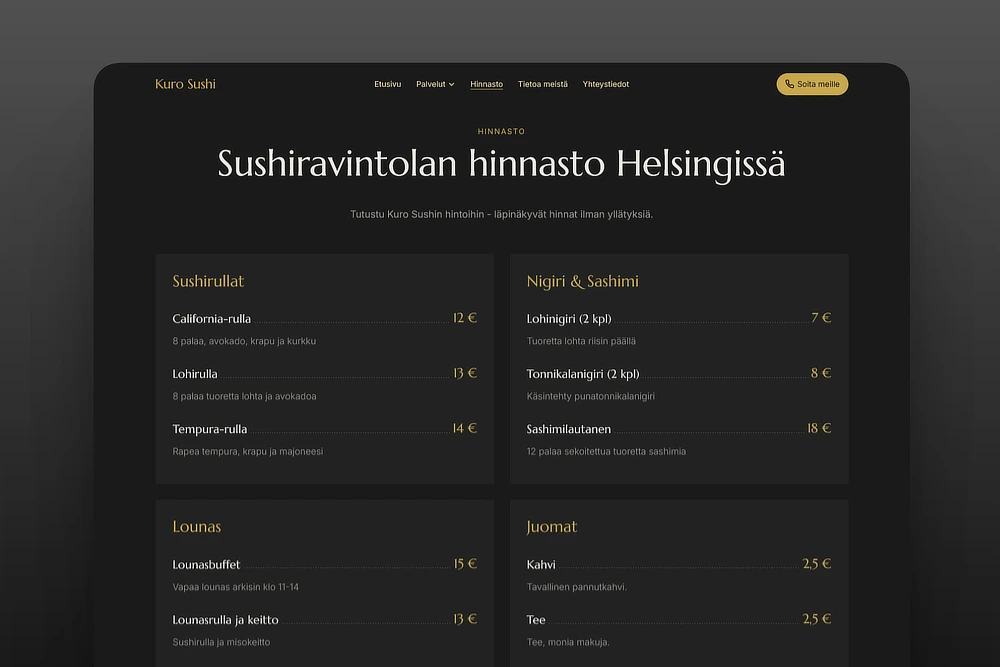
Task: Click description 8 palaa, avokado, krapu ja kurkku
Action: (x=244, y=341)
